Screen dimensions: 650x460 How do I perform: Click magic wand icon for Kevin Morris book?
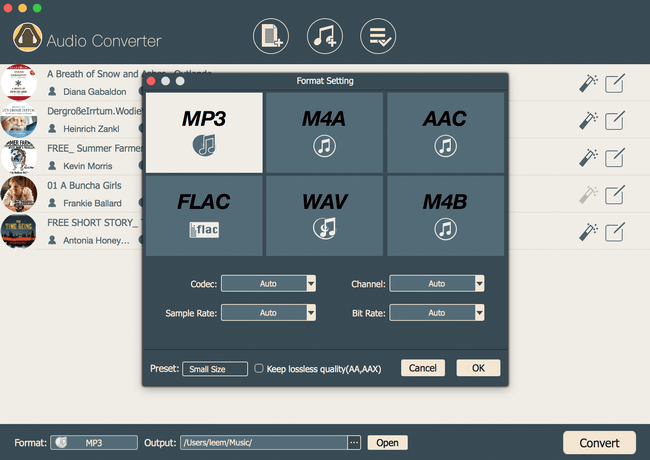tap(588, 158)
